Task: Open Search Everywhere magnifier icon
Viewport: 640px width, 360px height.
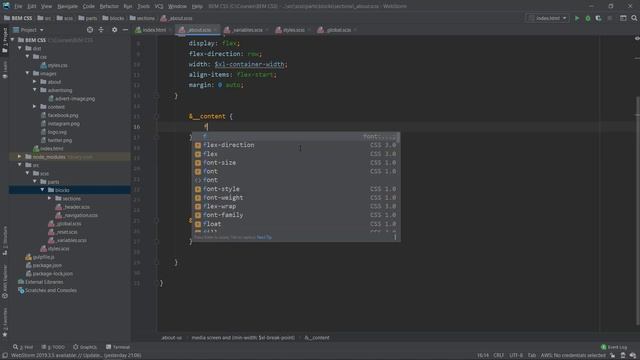Action: click(x=634, y=18)
